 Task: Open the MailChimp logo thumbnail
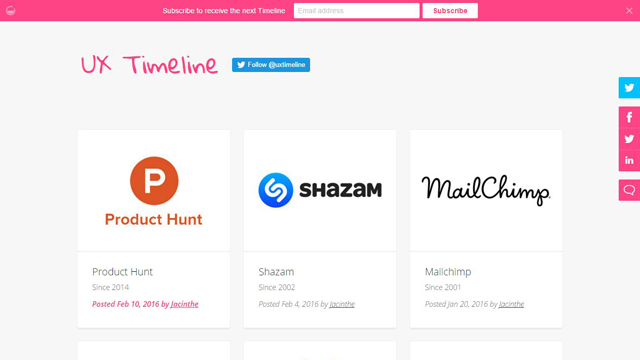(486, 191)
